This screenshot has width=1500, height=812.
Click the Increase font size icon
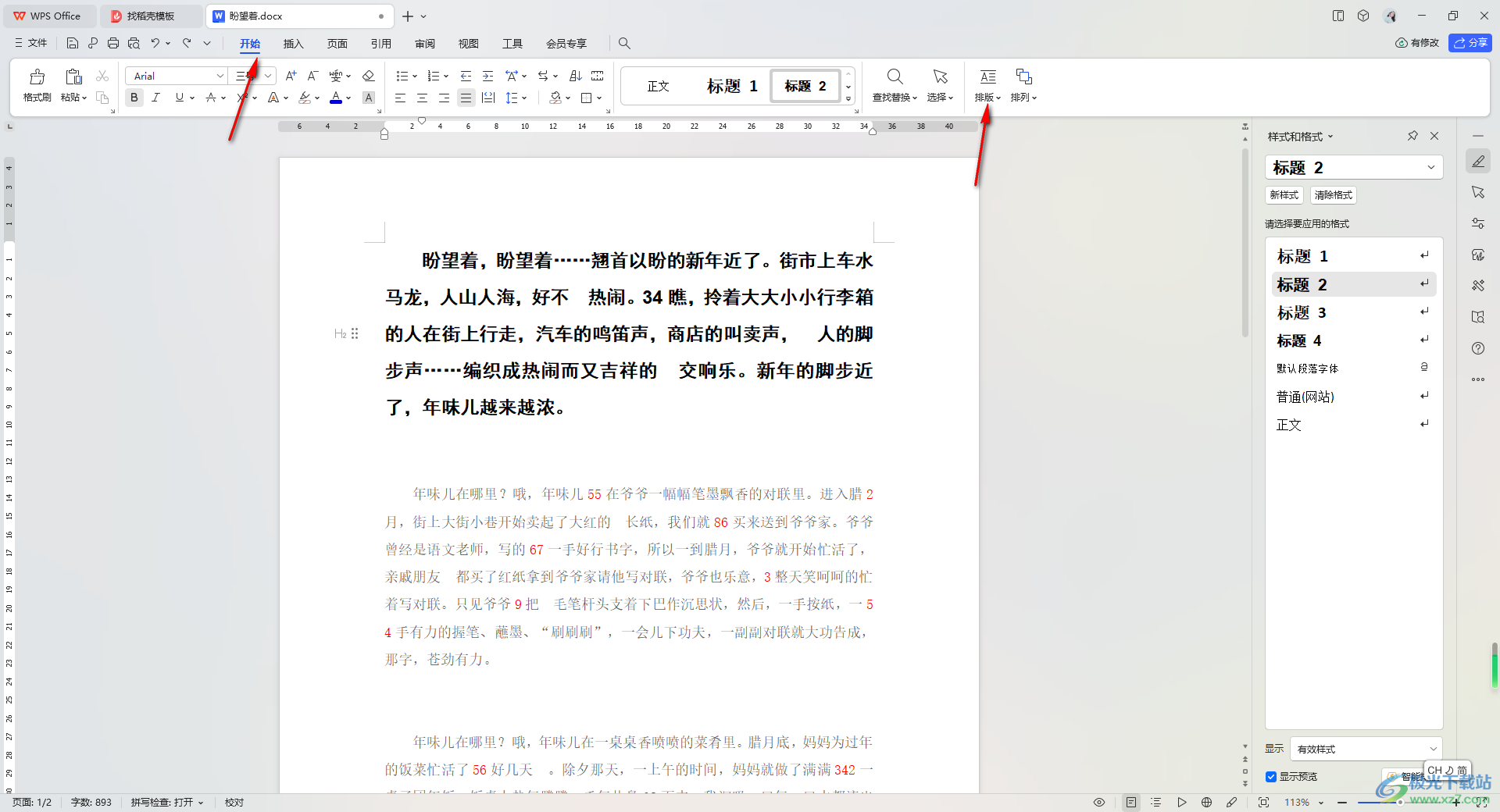(x=291, y=76)
